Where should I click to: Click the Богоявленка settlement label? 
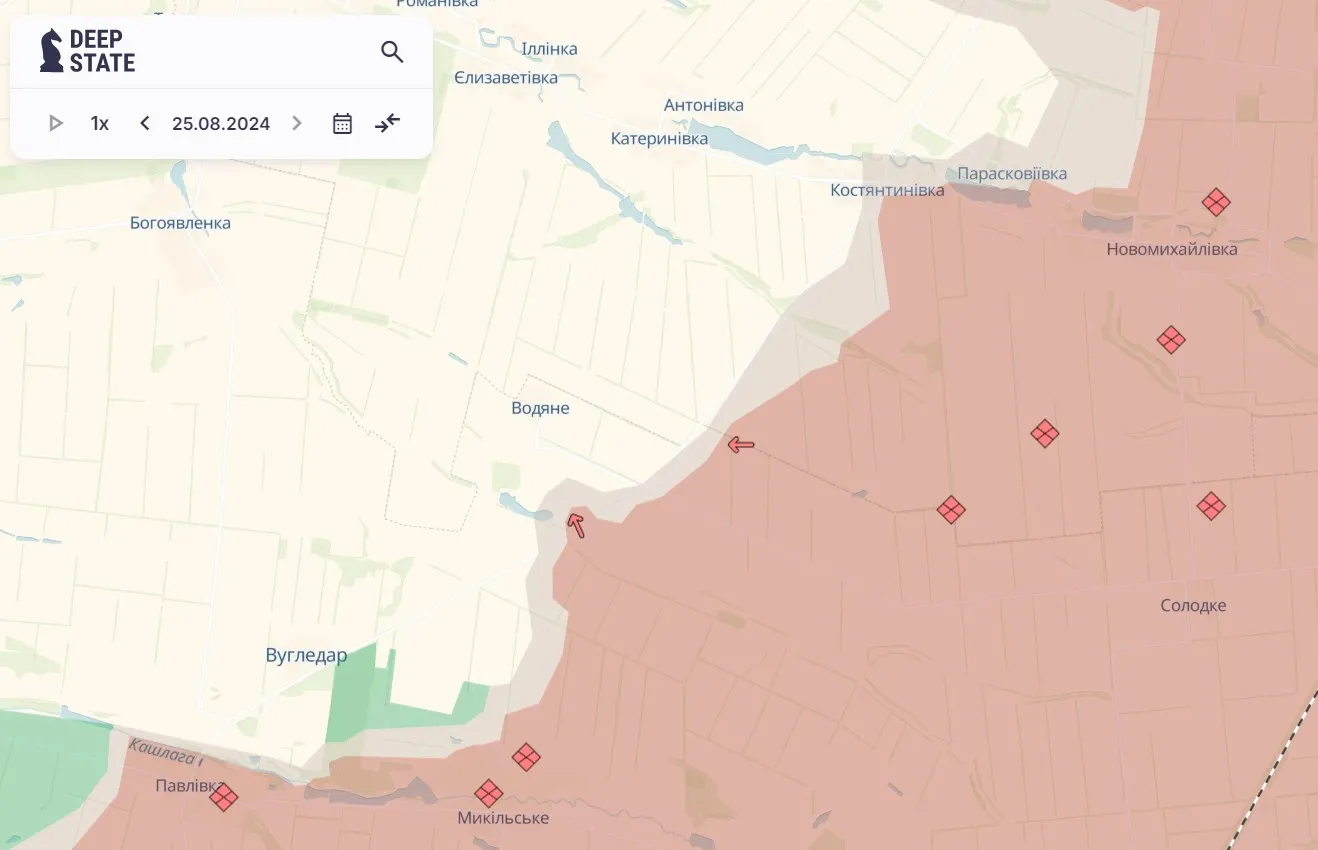click(x=180, y=223)
